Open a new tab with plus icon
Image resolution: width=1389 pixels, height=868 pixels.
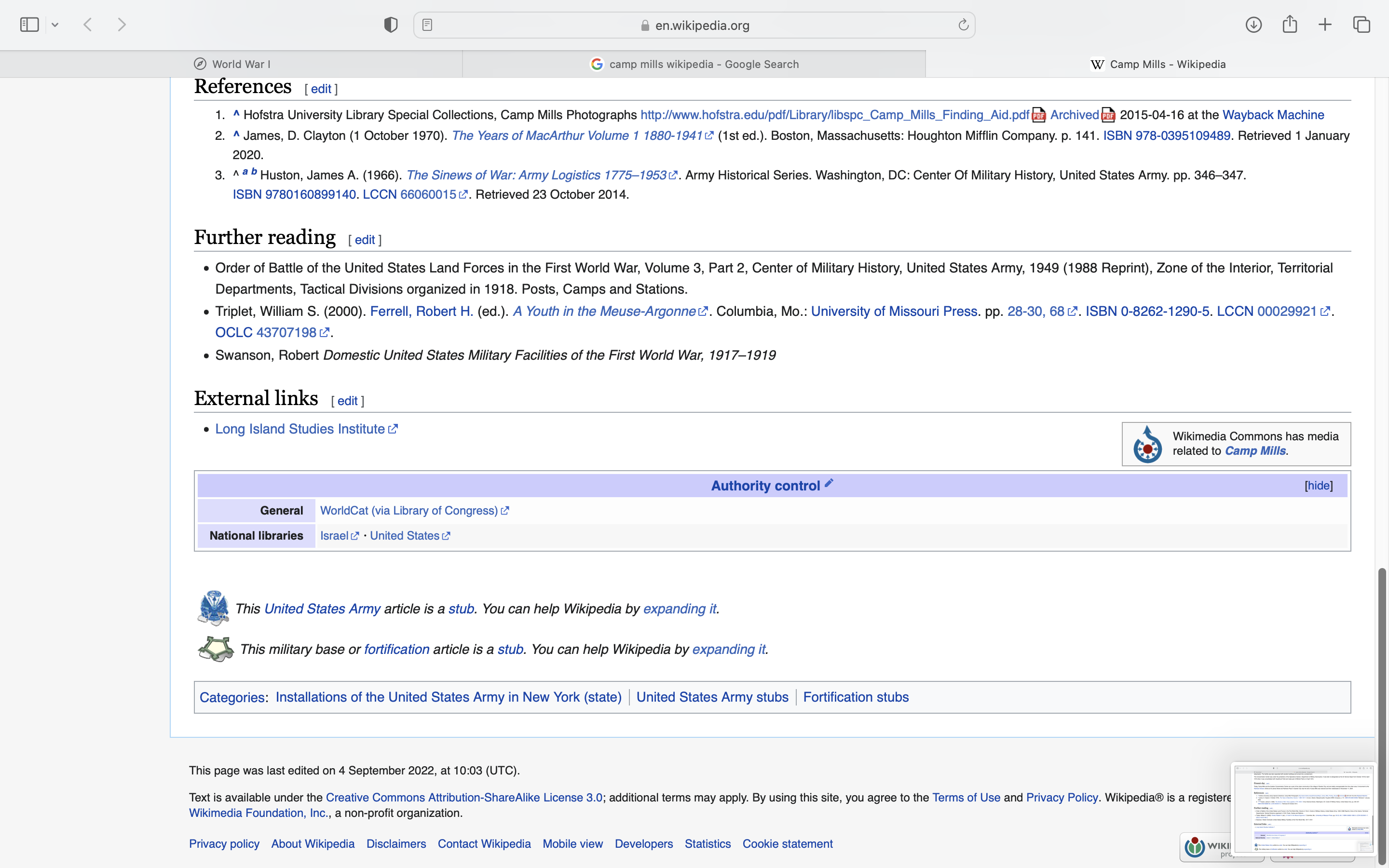(x=1325, y=25)
